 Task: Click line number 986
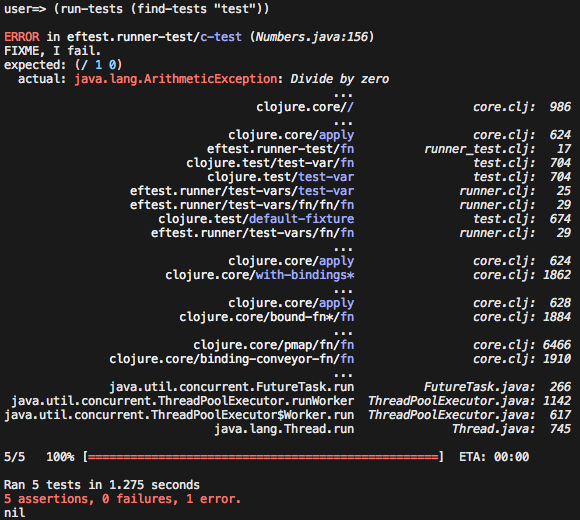[560, 107]
